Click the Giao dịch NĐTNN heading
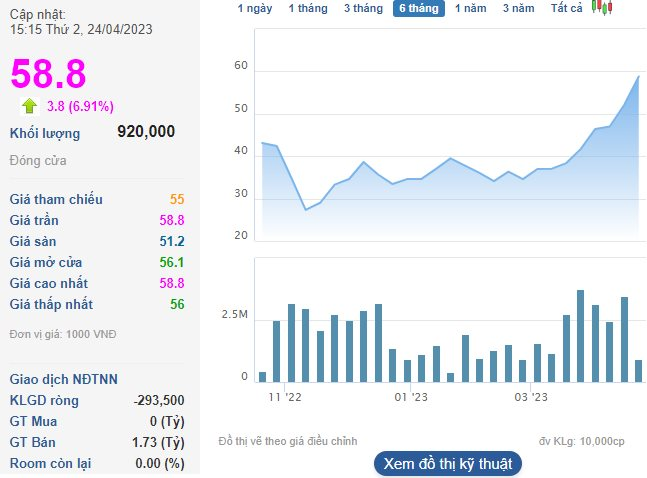The width and height of the screenshot is (647, 478). pos(64,379)
